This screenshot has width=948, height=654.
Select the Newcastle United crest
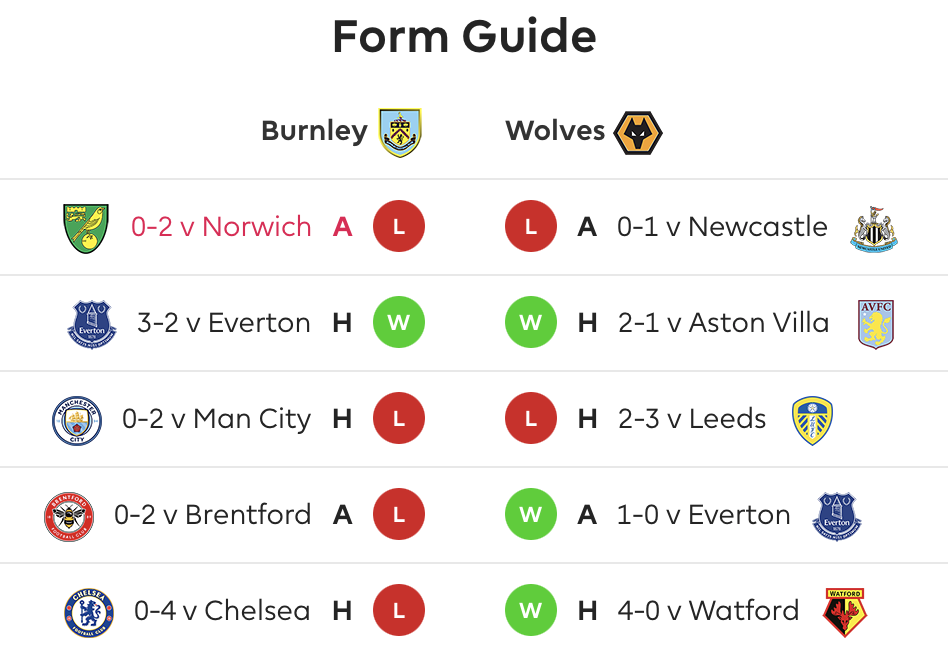(x=874, y=229)
